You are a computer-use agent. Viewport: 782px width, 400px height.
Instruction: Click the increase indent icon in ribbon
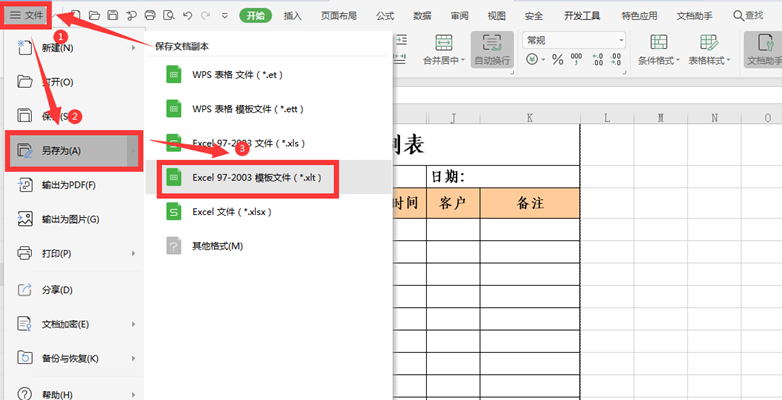coord(401,40)
